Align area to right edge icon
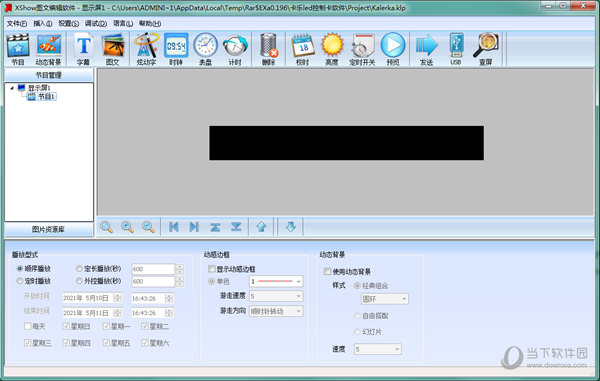This screenshot has height=381, width=600. tap(194, 227)
